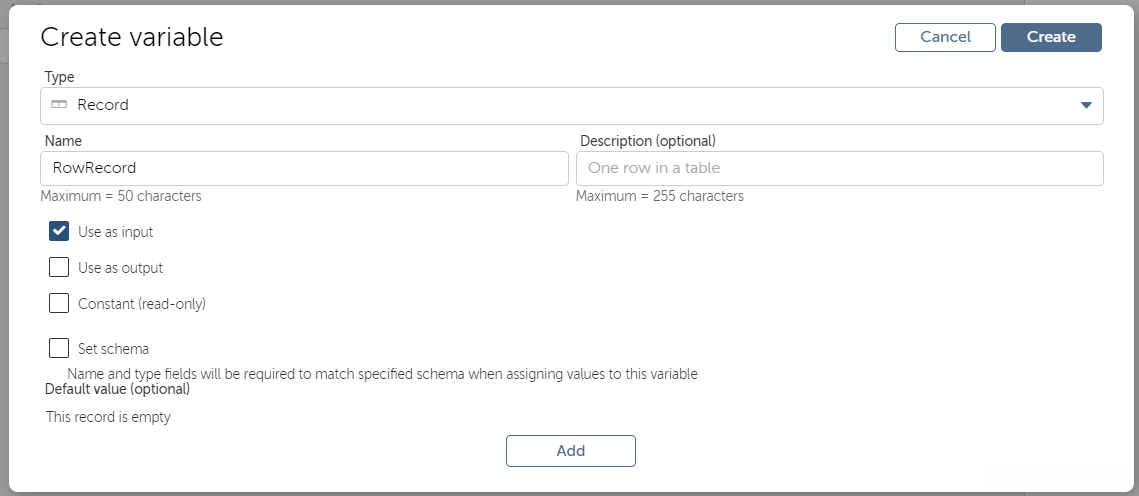Image resolution: width=1139 pixels, height=496 pixels.
Task: Click the Name field label
Action: [63, 141]
